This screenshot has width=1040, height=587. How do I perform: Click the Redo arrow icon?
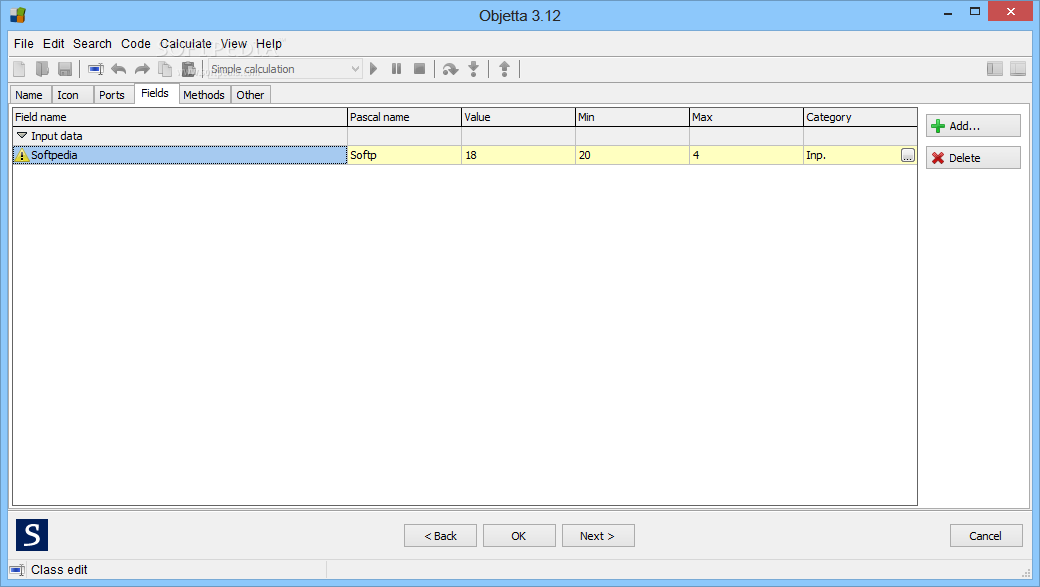coord(142,69)
